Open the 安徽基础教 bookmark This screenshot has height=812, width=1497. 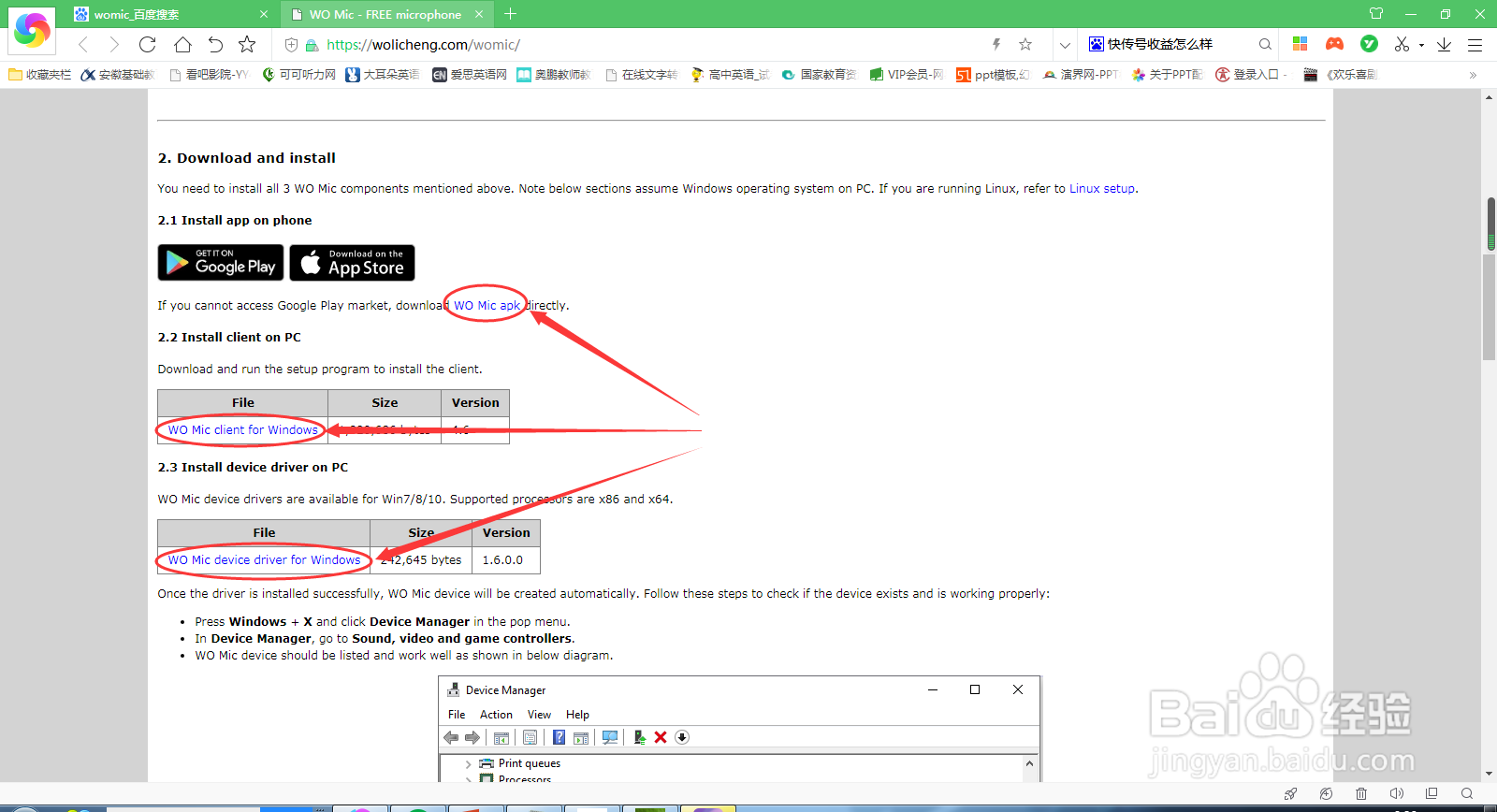[x=118, y=74]
